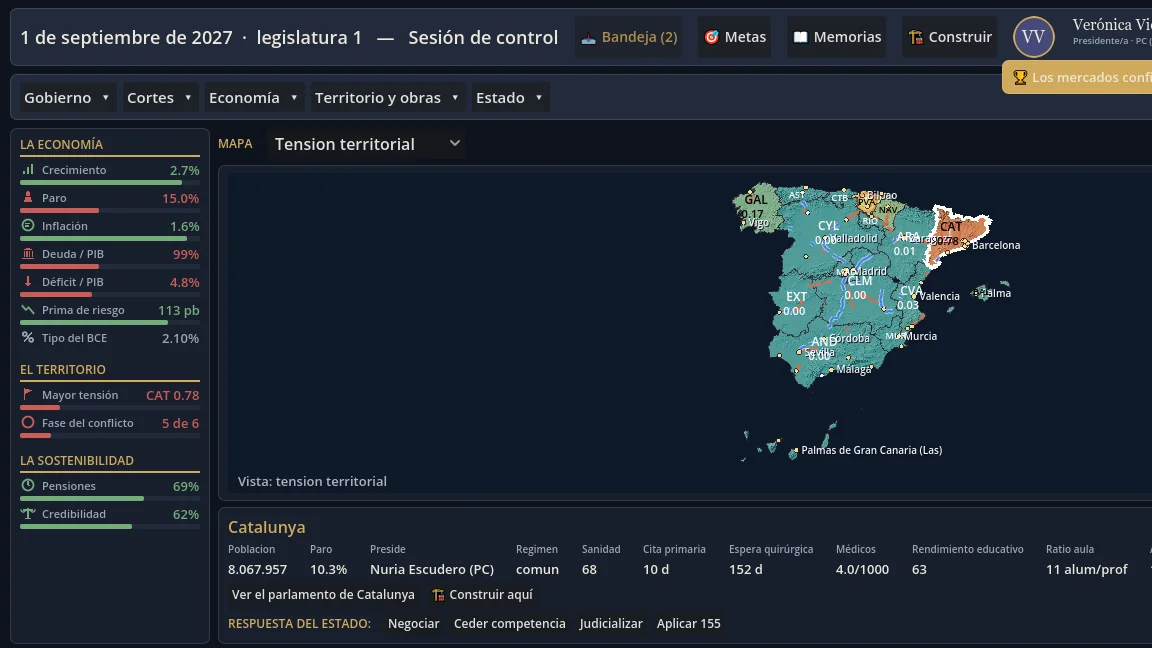Click the Nuria Escudero (PC) name
Screen dimensions: 1152x648
(x=432, y=569)
